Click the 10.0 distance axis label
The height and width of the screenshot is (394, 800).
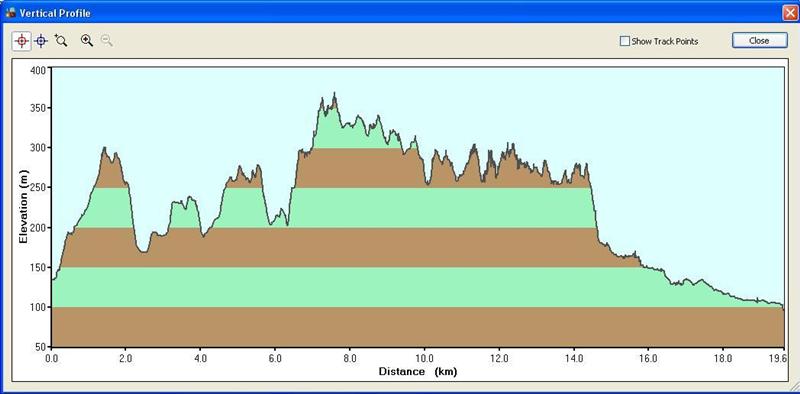pos(424,358)
